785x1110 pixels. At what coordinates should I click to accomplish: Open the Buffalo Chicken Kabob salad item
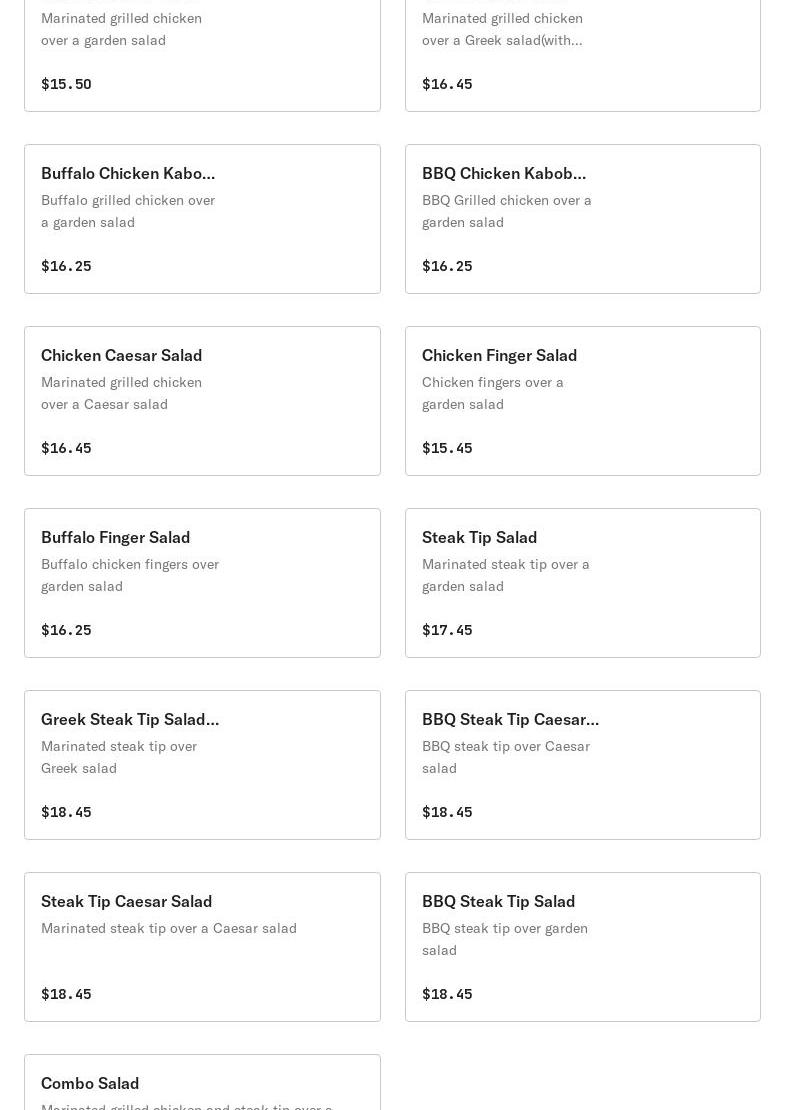(202, 219)
